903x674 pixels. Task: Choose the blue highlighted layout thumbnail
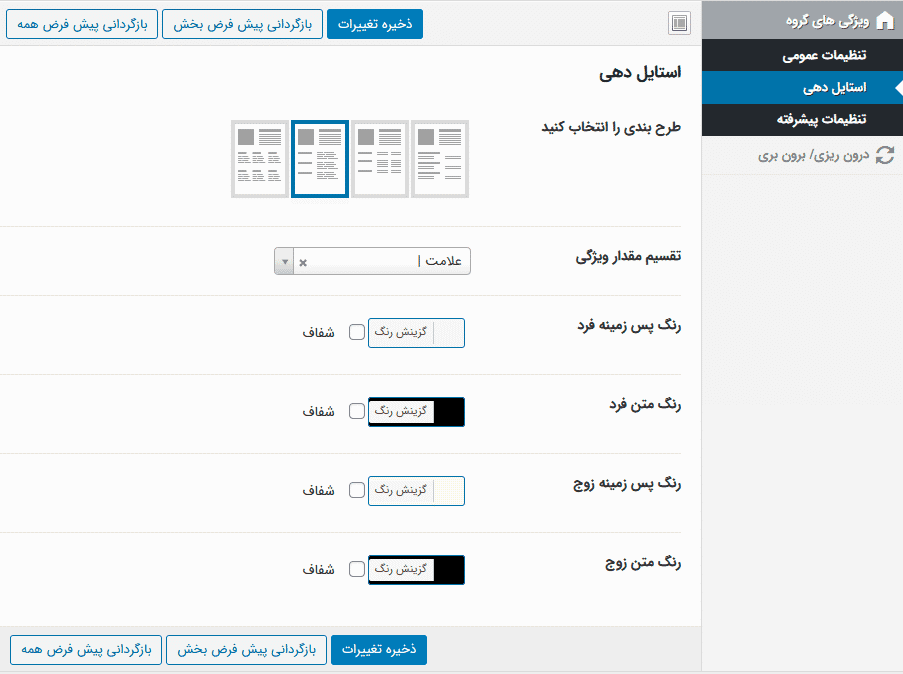click(320, 159)
